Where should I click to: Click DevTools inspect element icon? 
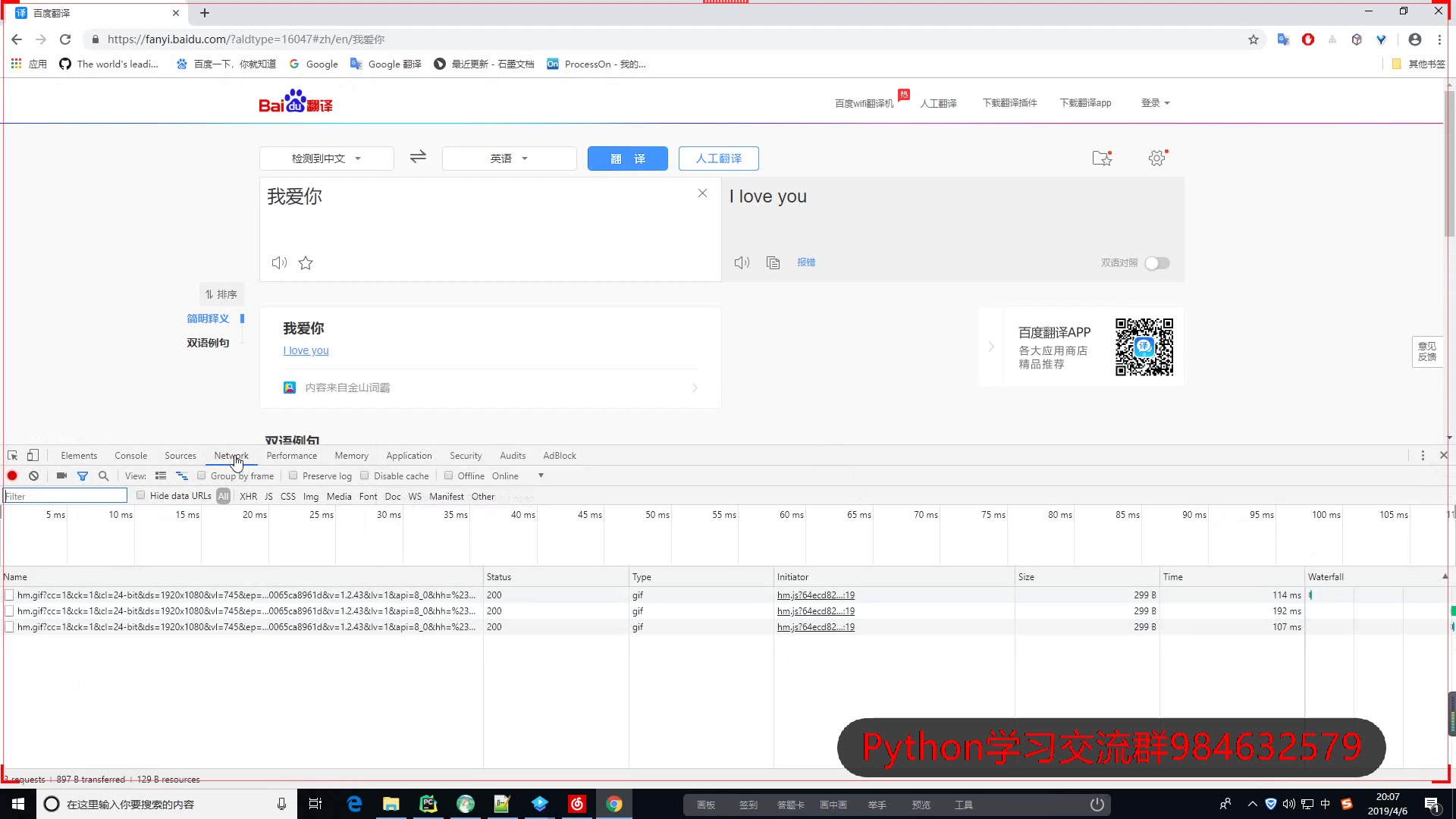(13, 455)
